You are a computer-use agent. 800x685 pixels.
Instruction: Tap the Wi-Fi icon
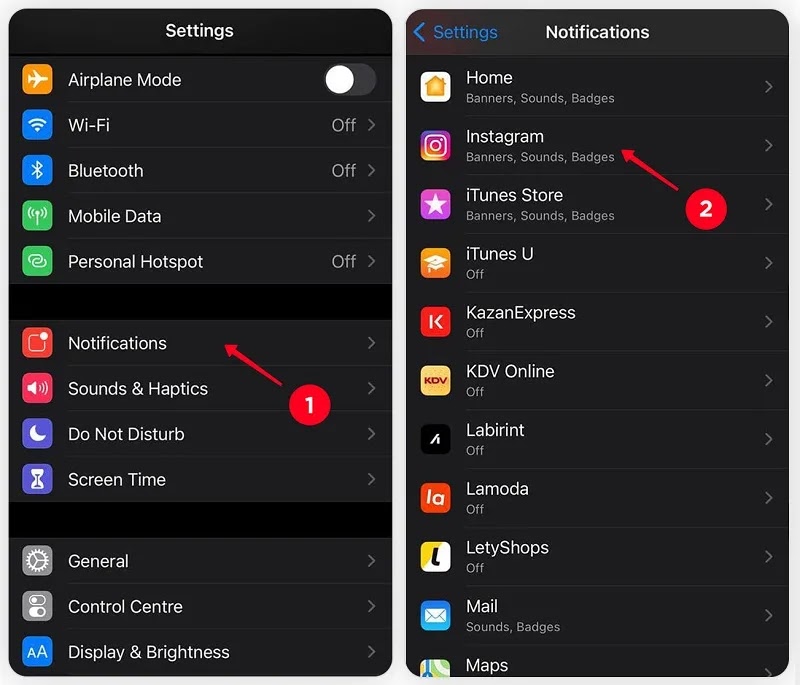tap(37, 124)
